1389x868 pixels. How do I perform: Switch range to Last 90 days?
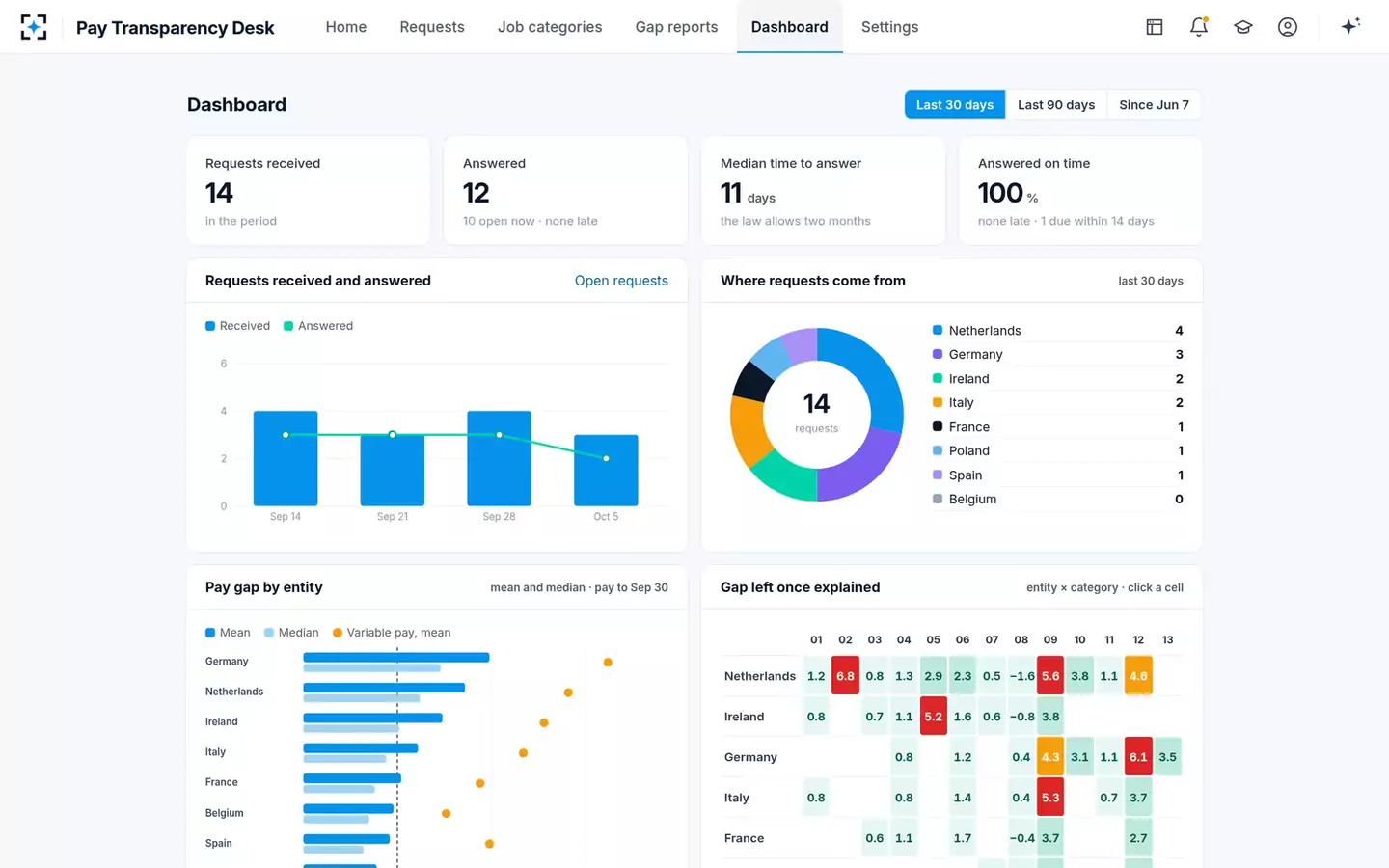click(1056, 104)
